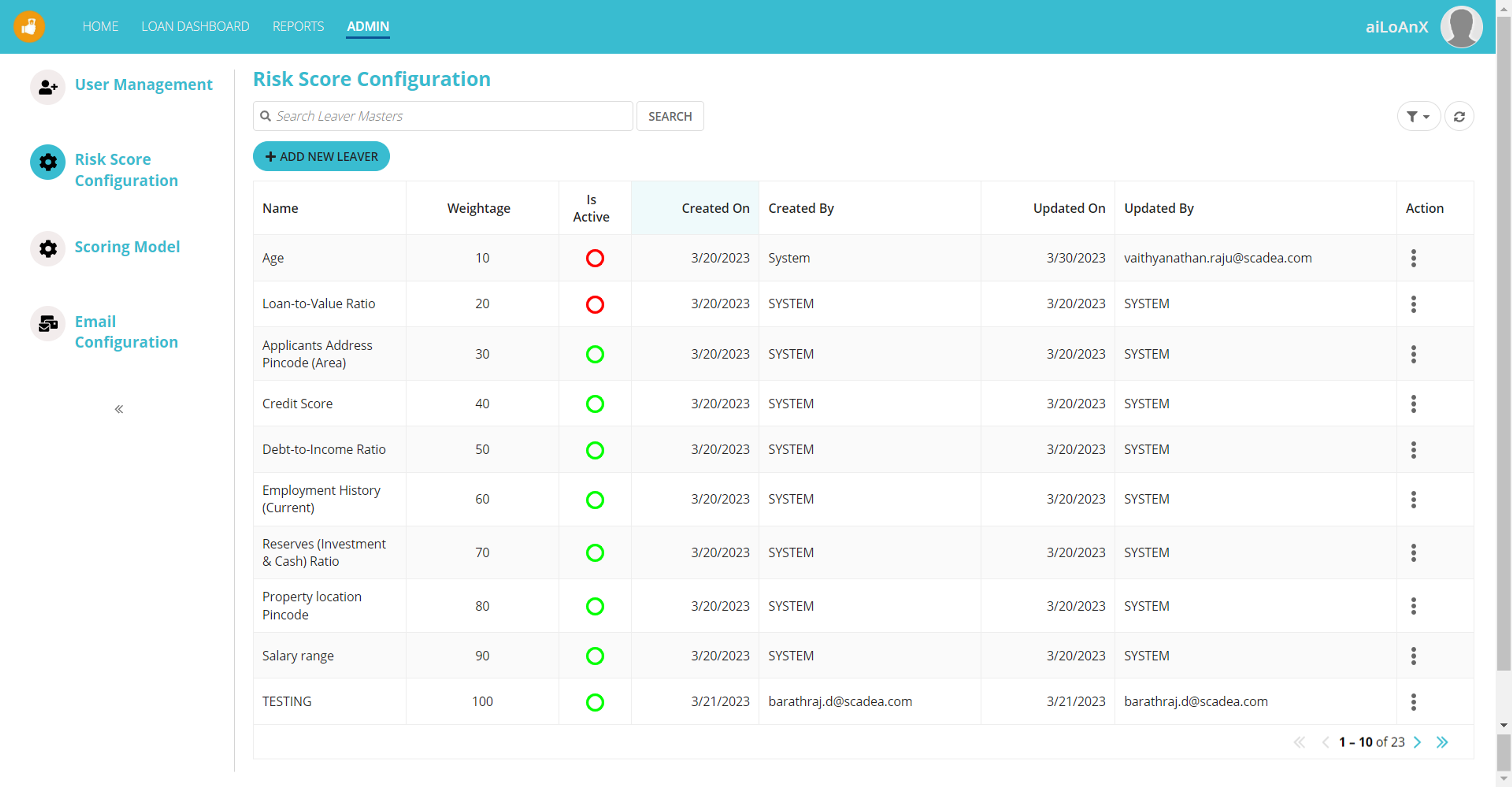This screenshot has width=1512, height=787.
Task: Toggle Is Active indicator for Loan-to-Value Ratio
Action: point(595,304)
